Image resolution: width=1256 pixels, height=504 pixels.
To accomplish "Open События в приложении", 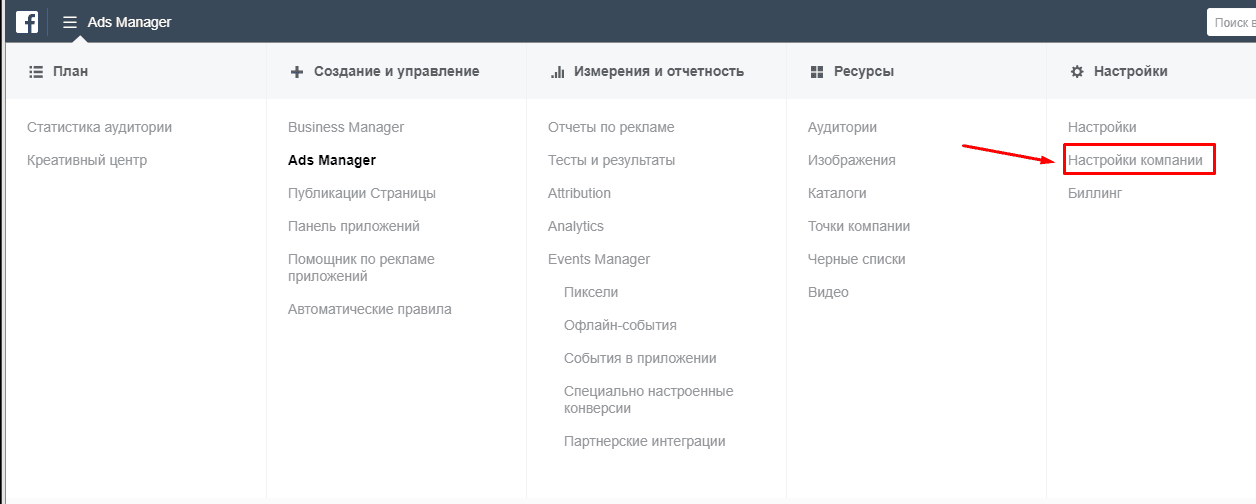I will click(640, 358).
